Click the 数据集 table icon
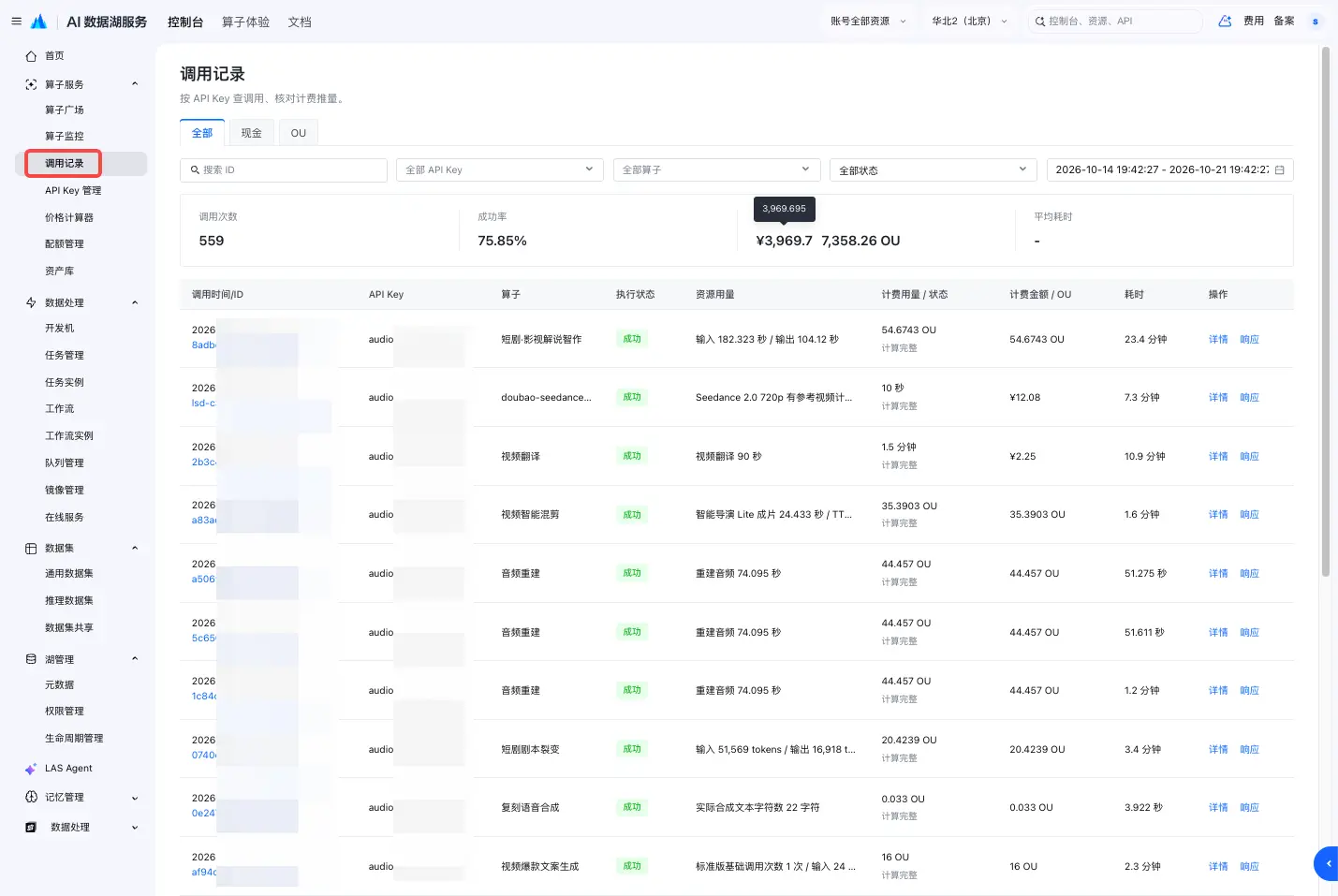 pos(31,549)
